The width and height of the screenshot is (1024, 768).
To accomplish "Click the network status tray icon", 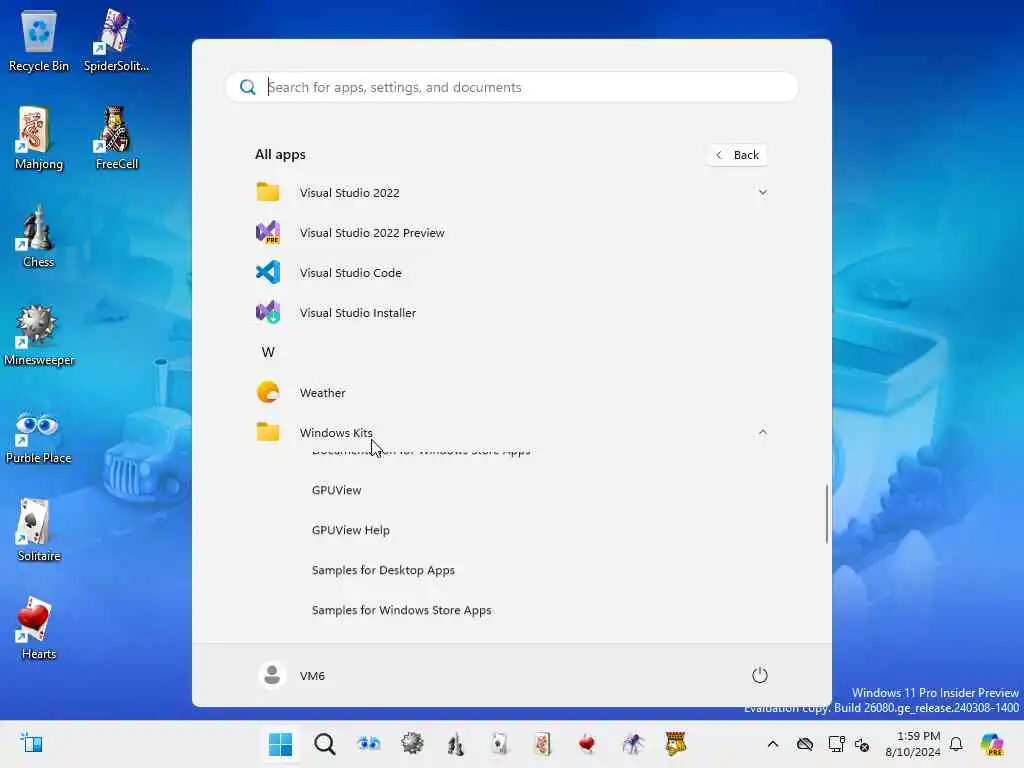I will 836,744.
